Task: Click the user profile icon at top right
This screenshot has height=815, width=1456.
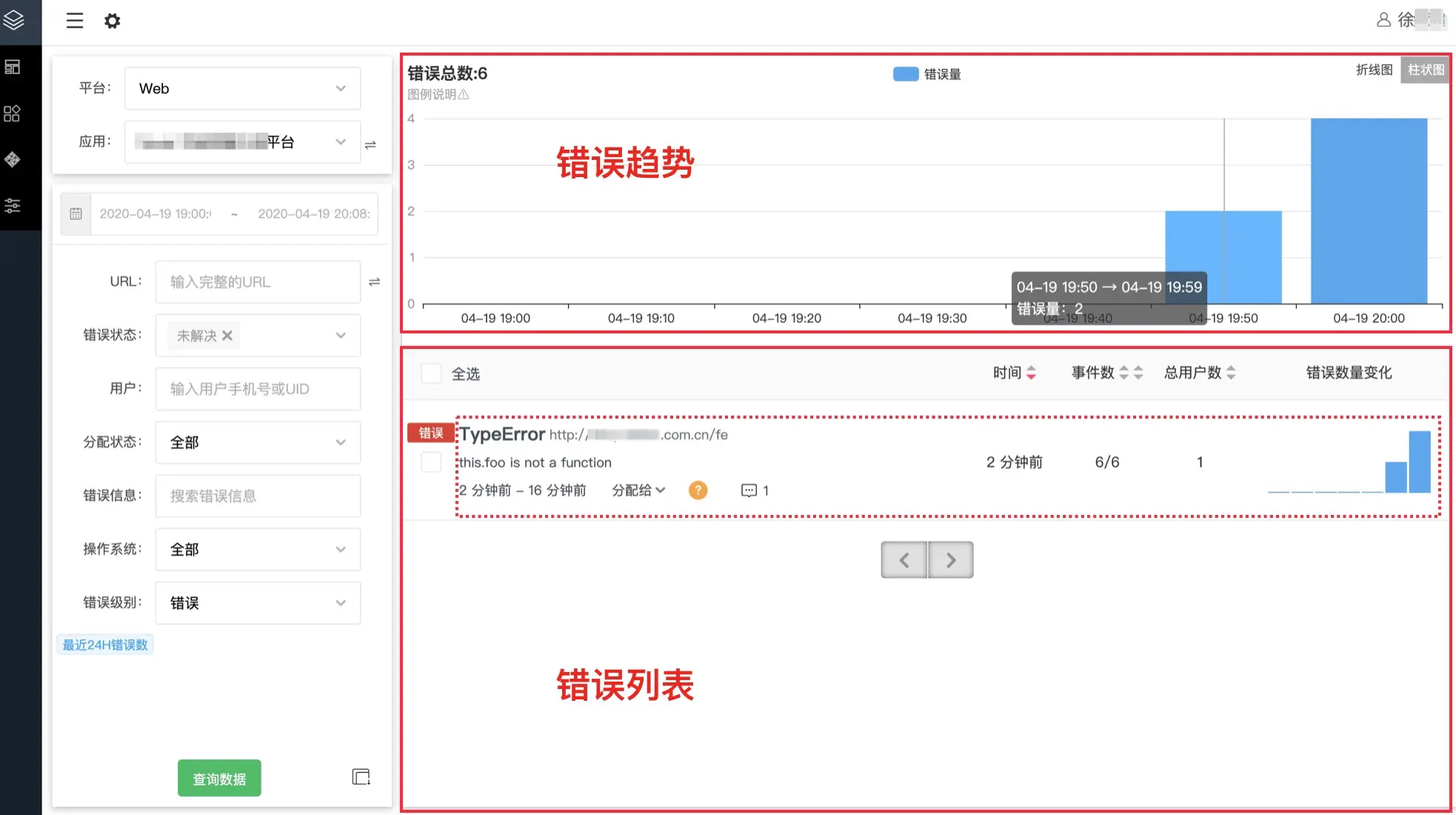Action: pos(1383,20)
